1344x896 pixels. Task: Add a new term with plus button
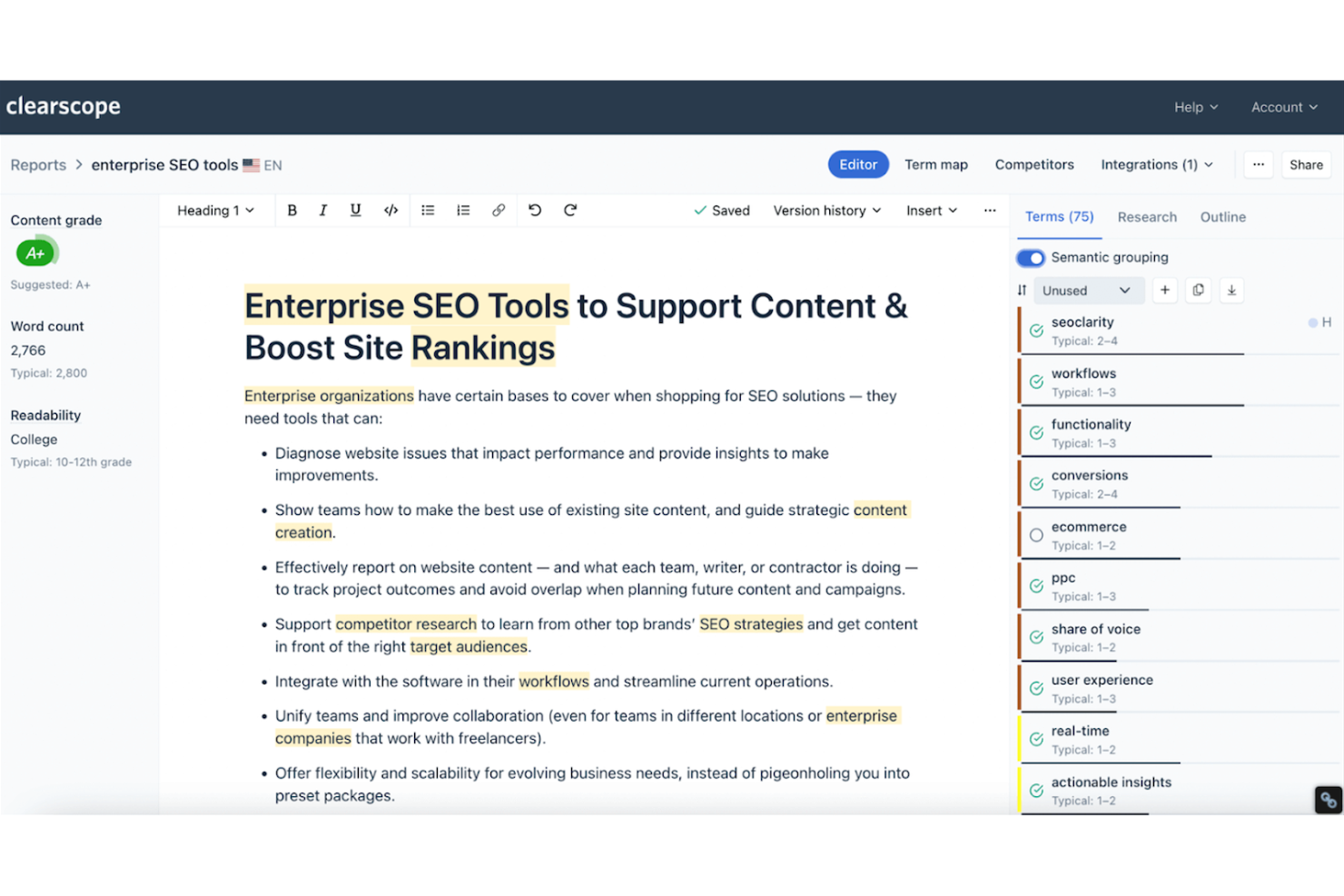1165,290
